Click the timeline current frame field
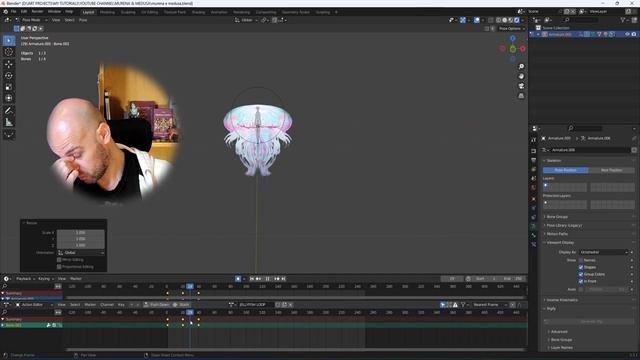Image resolution: width=640 pixels, height=360 pixels. click(452, 279)
